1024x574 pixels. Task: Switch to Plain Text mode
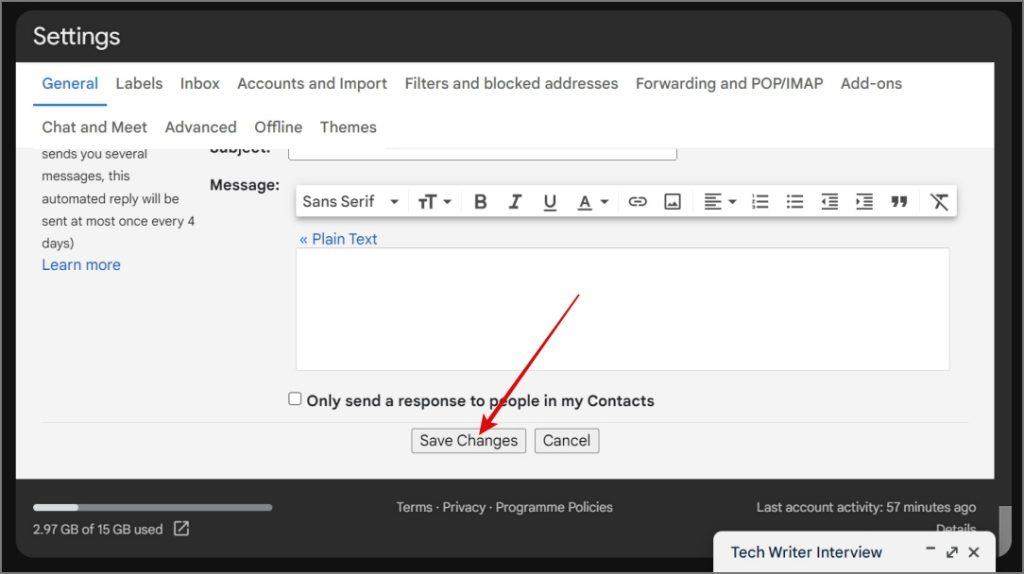(x=338, y=239)
